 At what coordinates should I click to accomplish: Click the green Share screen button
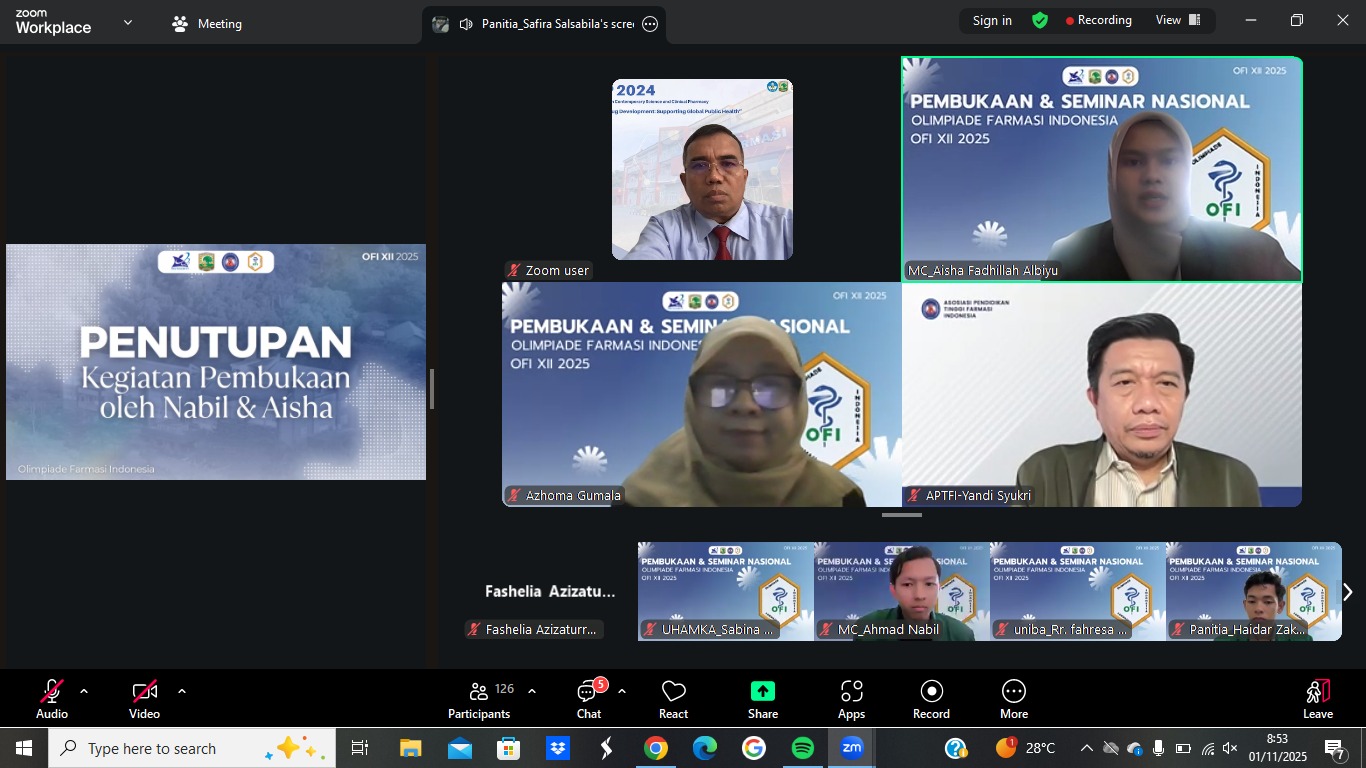point(762,699)
